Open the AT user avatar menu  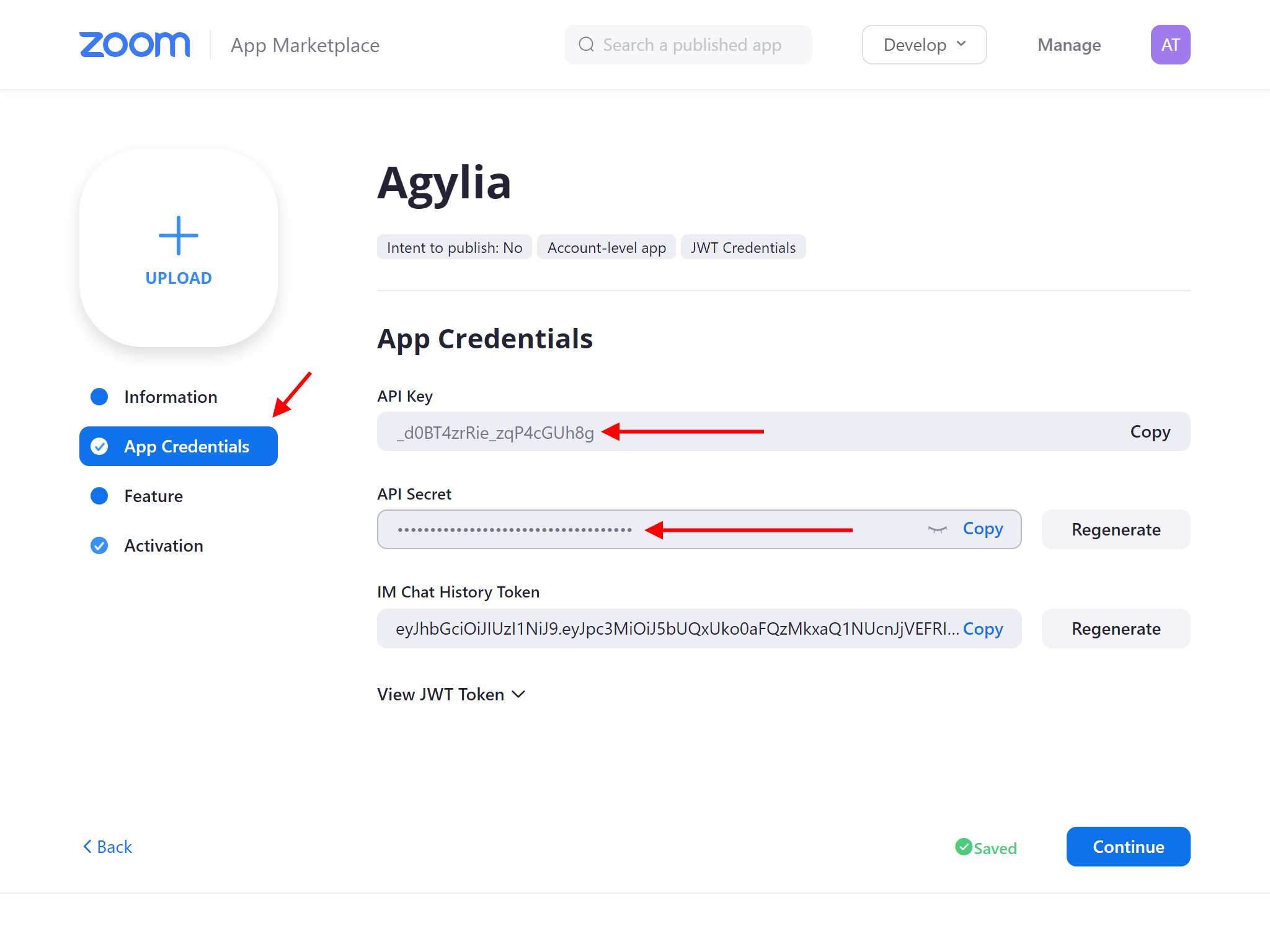tap(1170, 45)
